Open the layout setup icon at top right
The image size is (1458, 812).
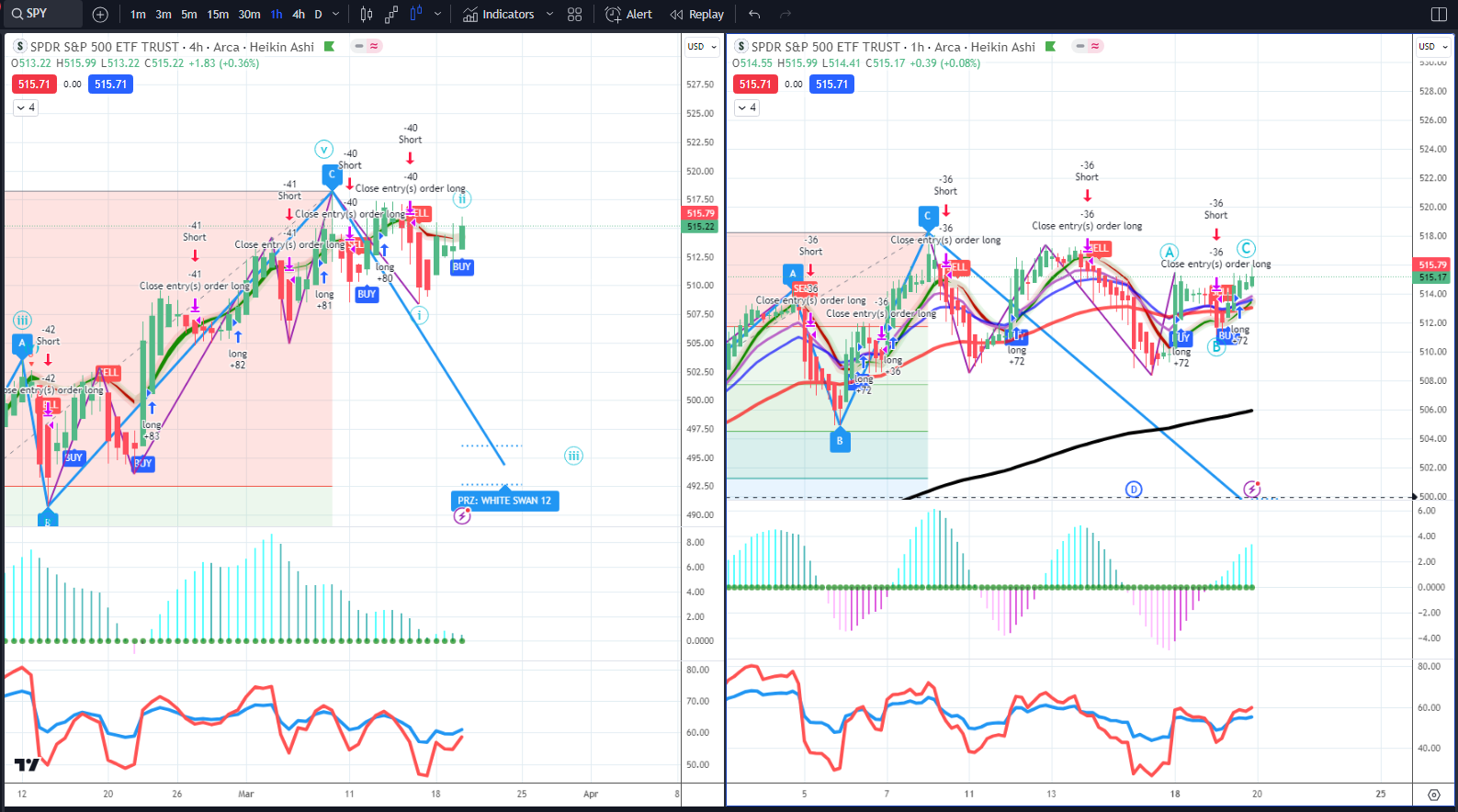1439,14
